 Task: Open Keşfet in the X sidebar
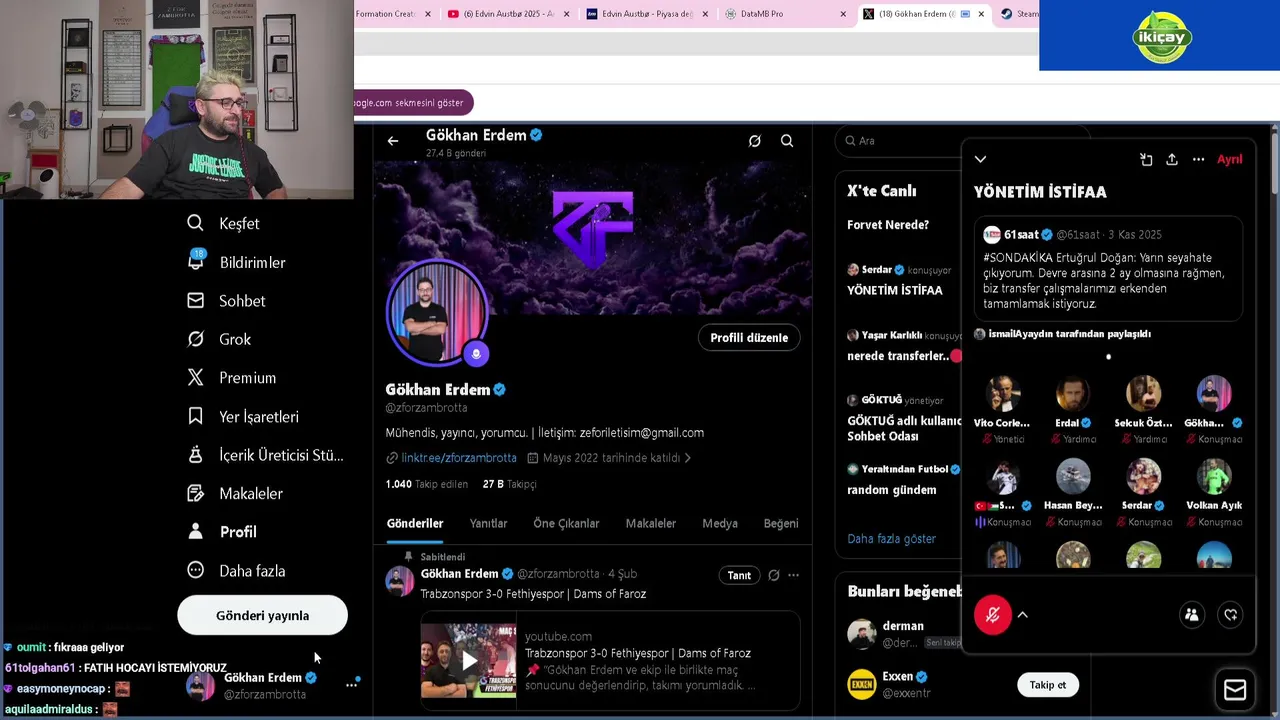[x=224, y=224]
